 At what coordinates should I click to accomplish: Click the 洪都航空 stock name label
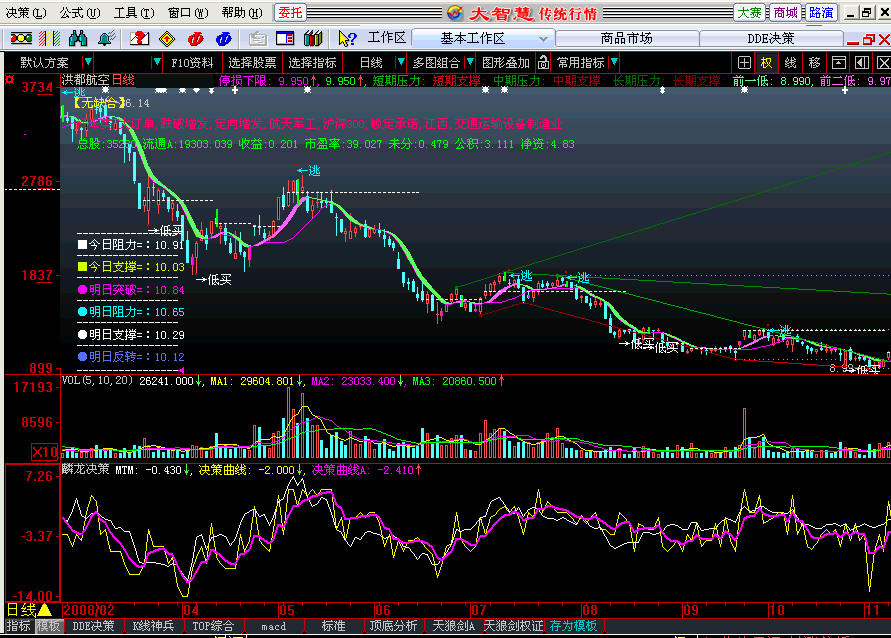coord(85,80)
